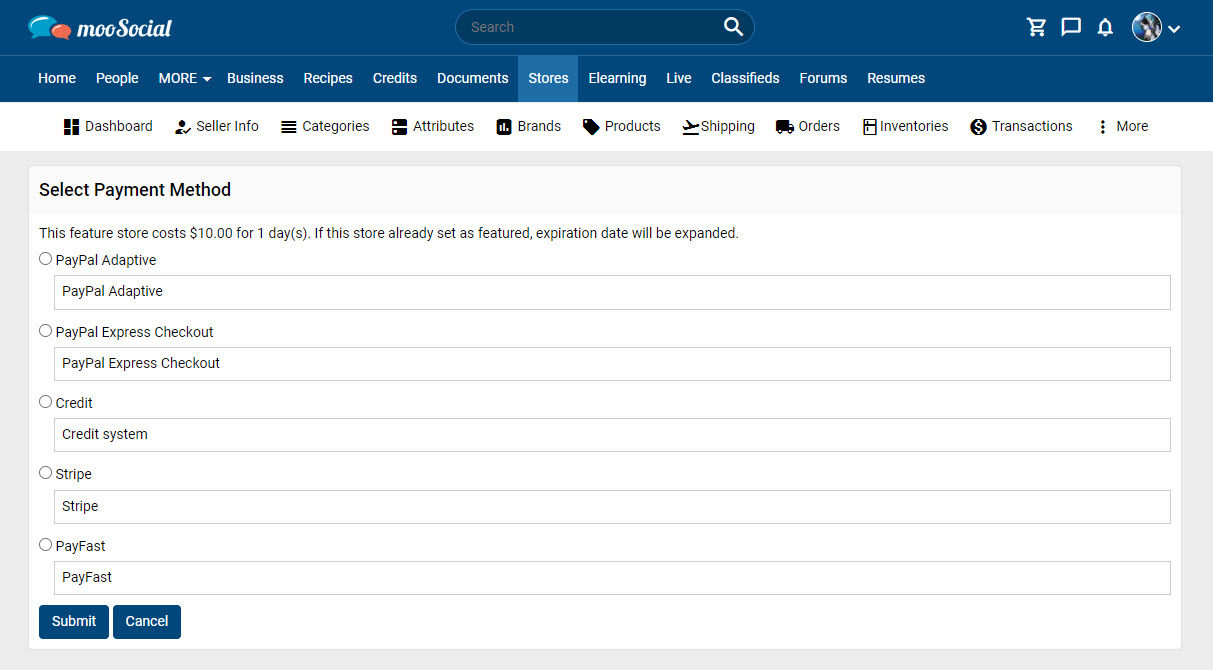Open the Documents section

coord(473,78)
